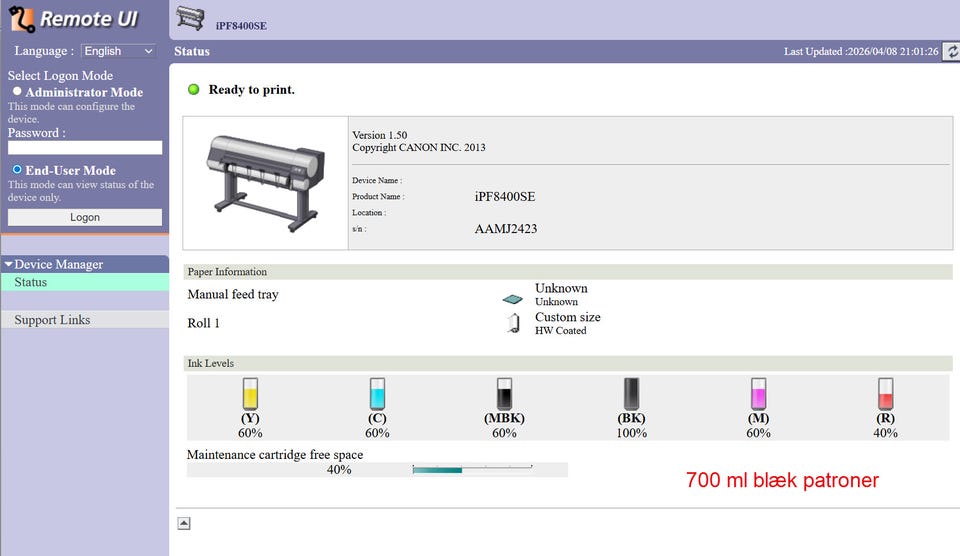
Task: Click the product name iPF8400SE value
Action: pos(504,197)
